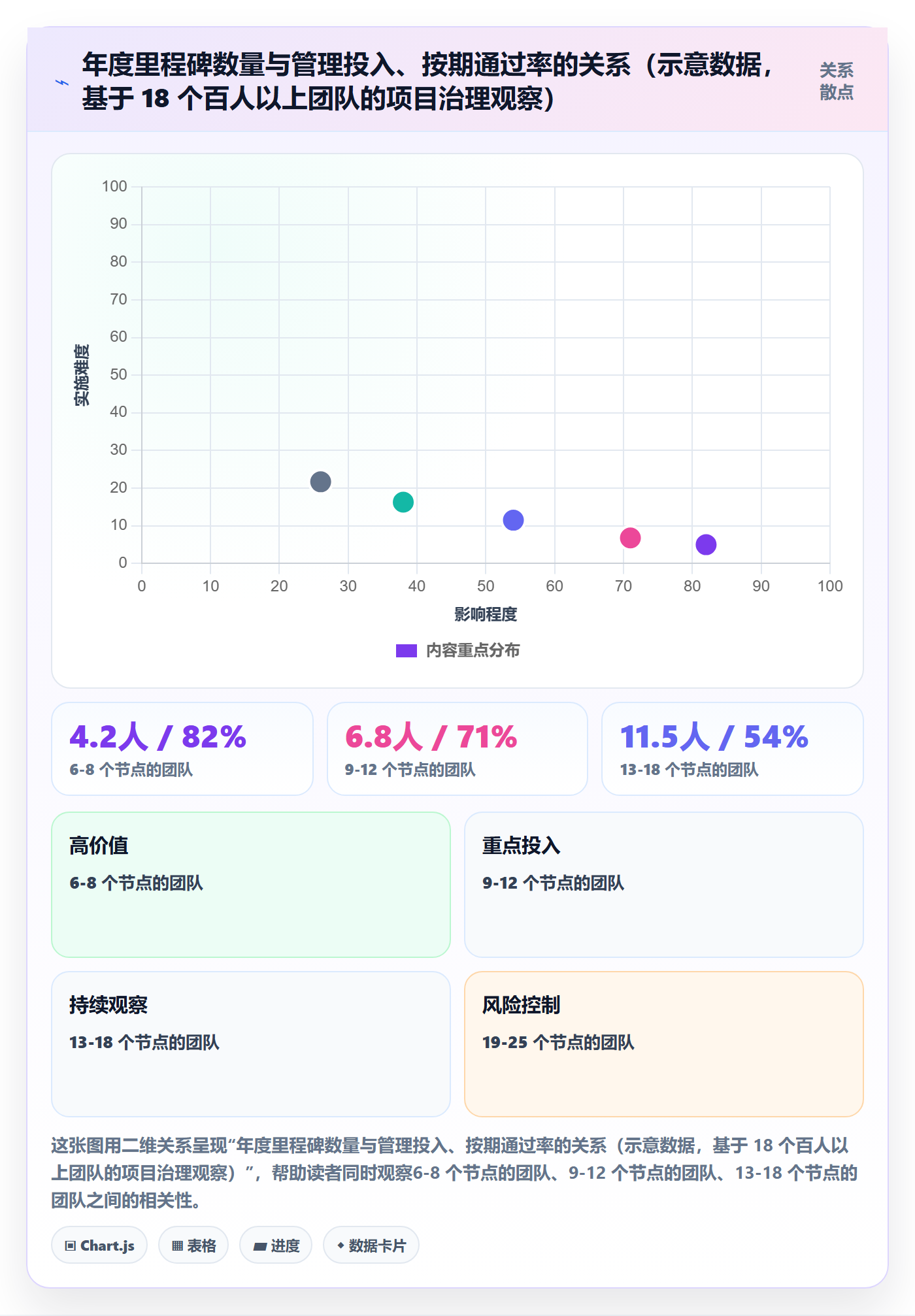Select the 6.8人 / 71% stat card
915x1316 pixels.
[457, 749]
